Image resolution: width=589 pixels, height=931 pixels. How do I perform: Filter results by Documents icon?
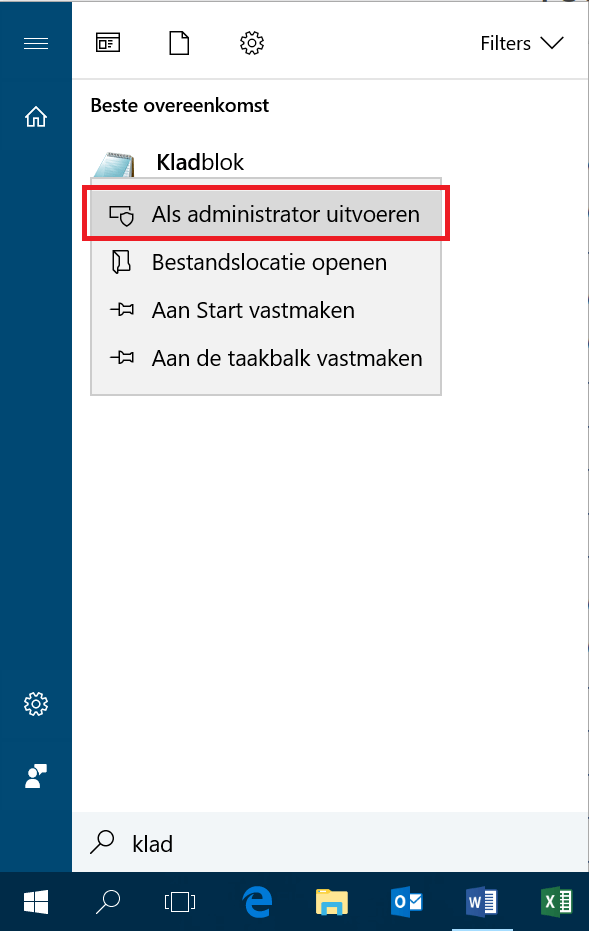(x=179, y=43)
